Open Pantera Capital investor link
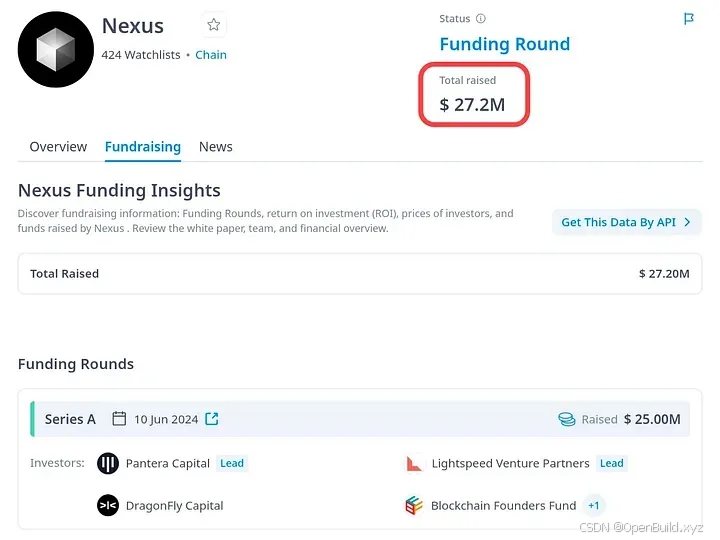The image size is (720, 540). click(168, 464)
